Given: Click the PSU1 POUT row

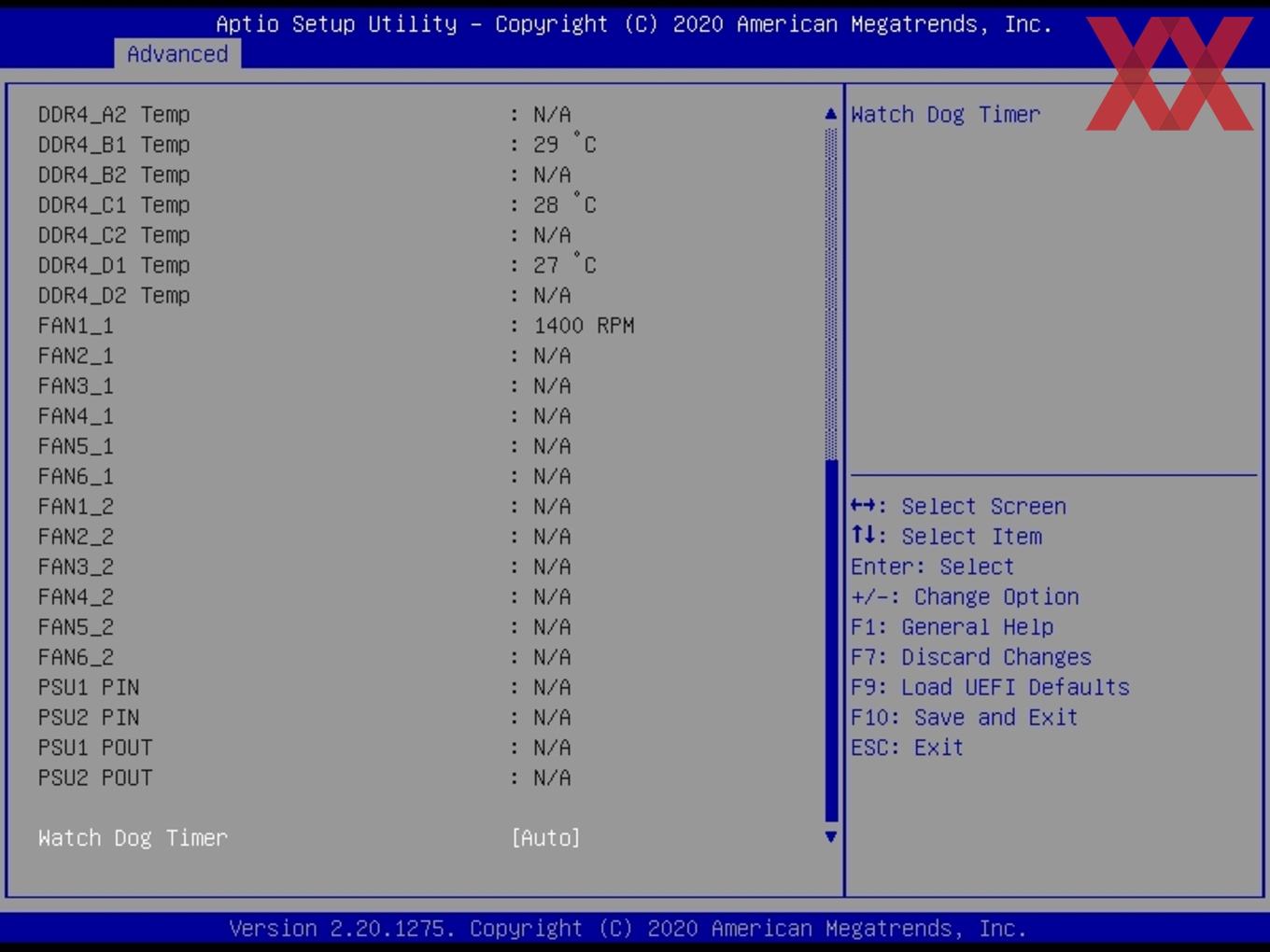Looking at the screenshot, I should click(304, 748).
